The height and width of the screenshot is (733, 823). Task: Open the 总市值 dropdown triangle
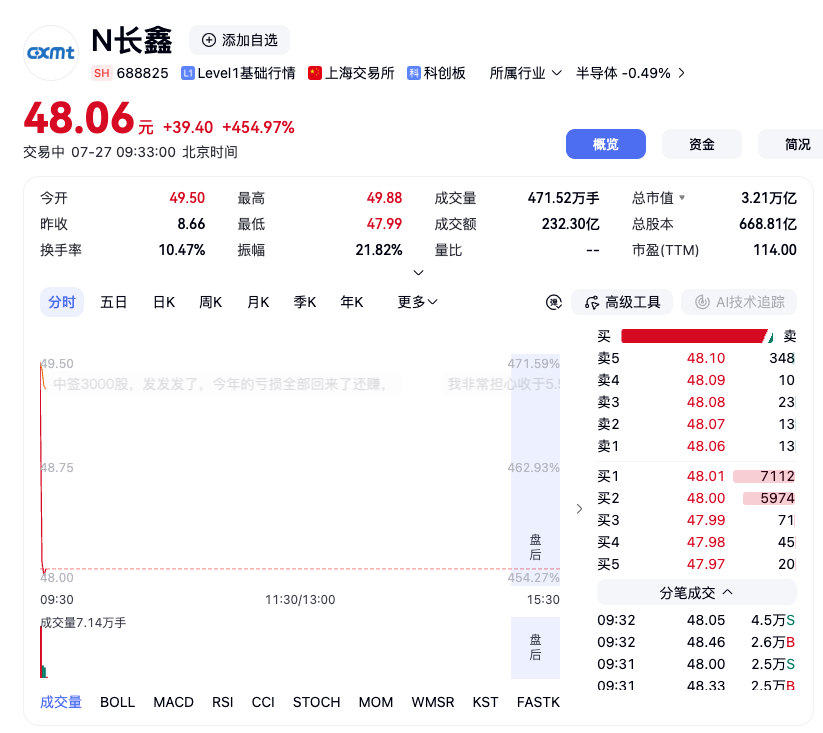[x=682, y=198]
